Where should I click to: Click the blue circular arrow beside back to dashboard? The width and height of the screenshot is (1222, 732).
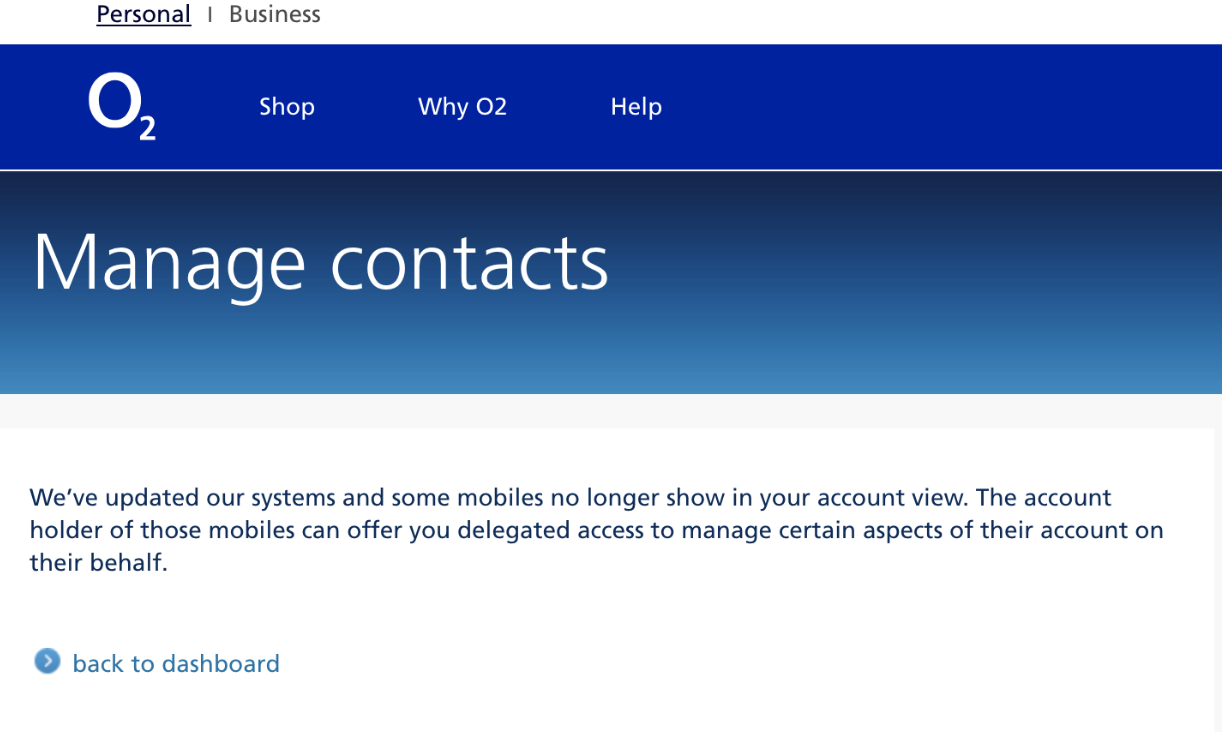tap(46, 661)
